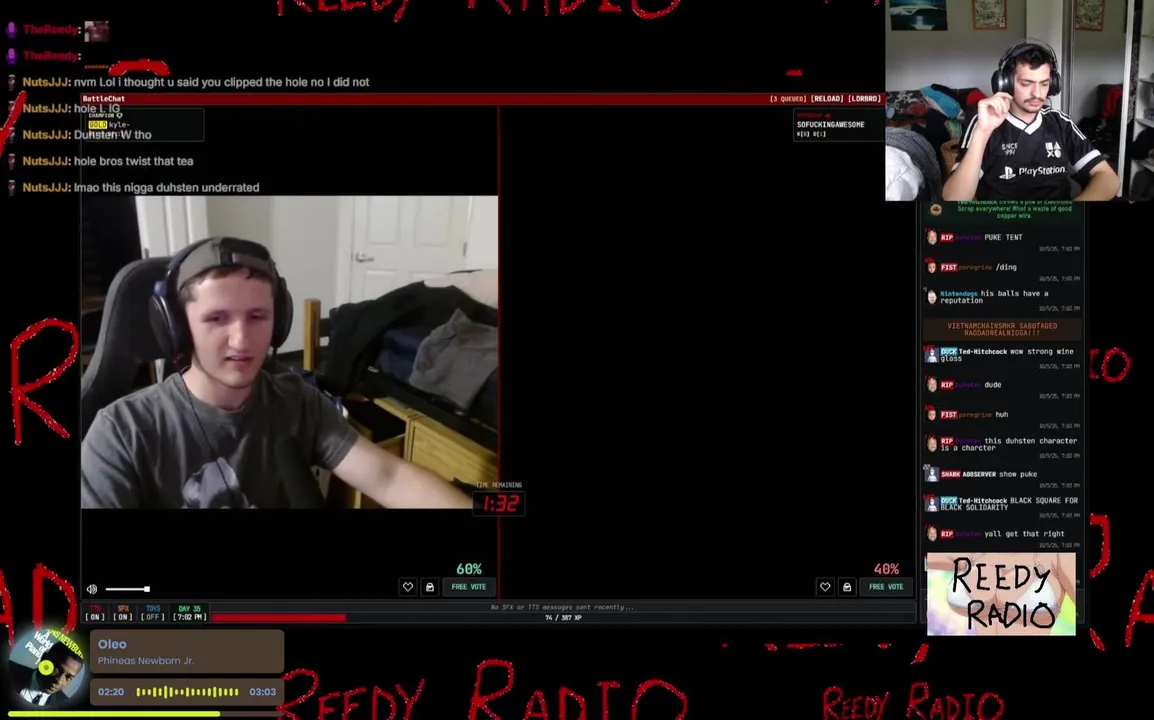This screenshot has width=1154, height=720.
Task: Click the avatar next to Nintendogs message
Action: tap(932, 297)
